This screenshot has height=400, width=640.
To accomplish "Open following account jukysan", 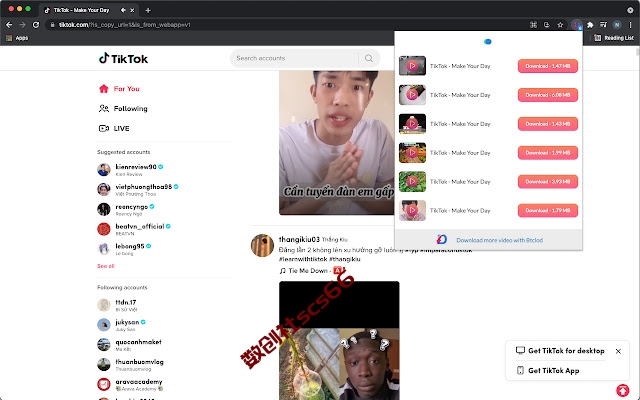I will 121,325.
